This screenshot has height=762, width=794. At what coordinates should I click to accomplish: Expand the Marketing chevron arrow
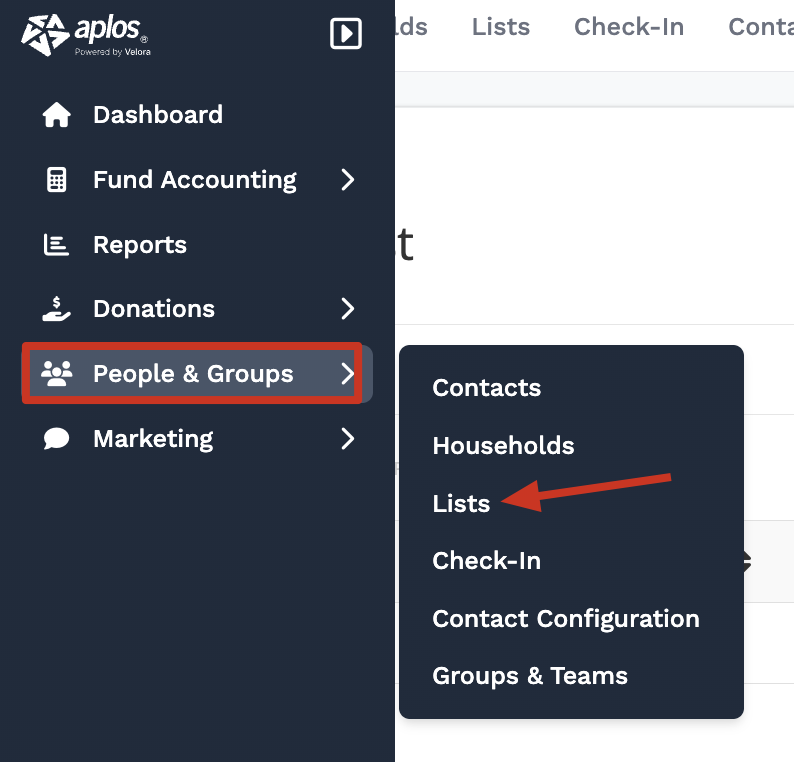347,439
